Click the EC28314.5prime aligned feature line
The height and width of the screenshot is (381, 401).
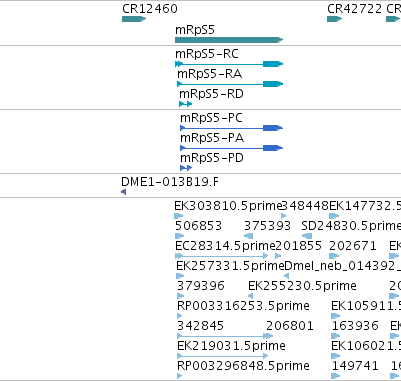[221, 256]
